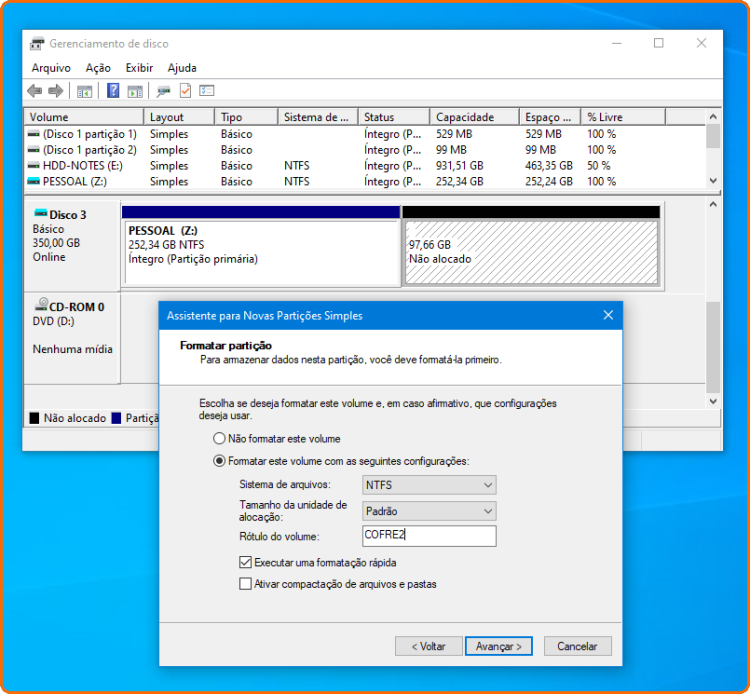
Task: Uncheck 'Executar uma formatação rápida' checkbox
Action: [x=245, y=562]
